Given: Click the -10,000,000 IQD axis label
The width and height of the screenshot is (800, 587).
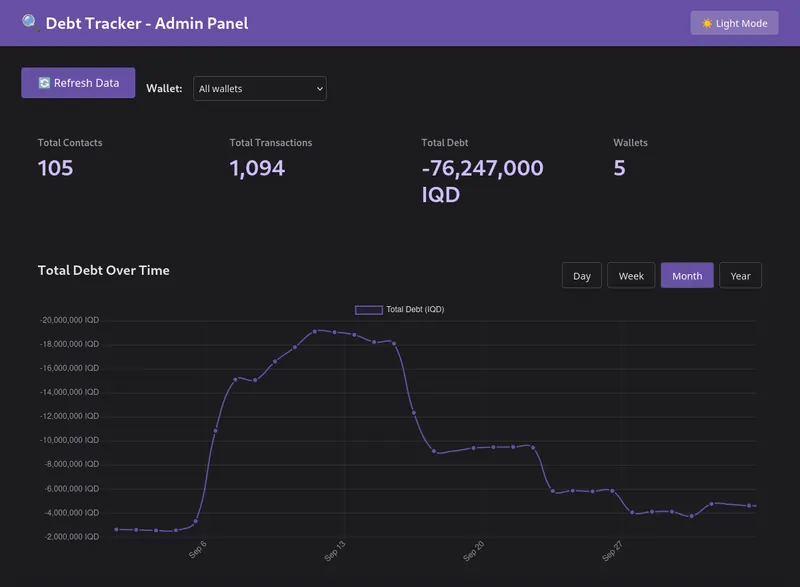Looking at the screenshot, I should [69, 440].
